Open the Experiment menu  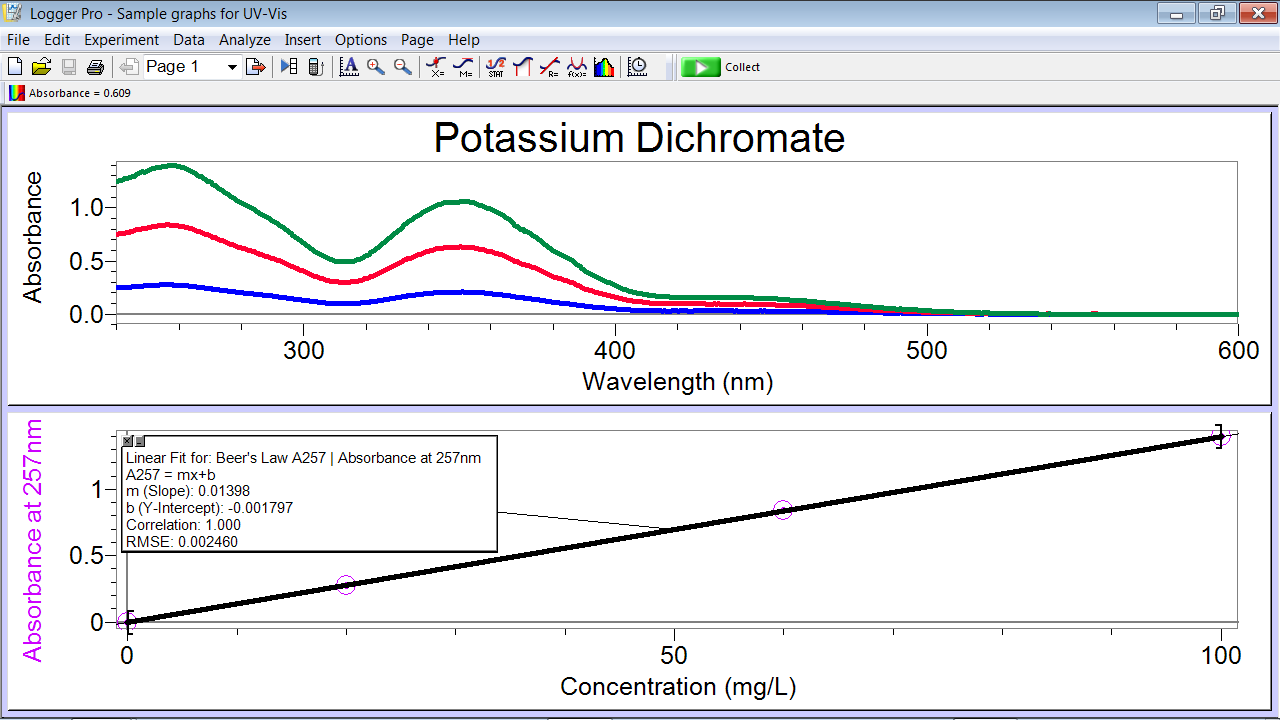tap(121, 40)
